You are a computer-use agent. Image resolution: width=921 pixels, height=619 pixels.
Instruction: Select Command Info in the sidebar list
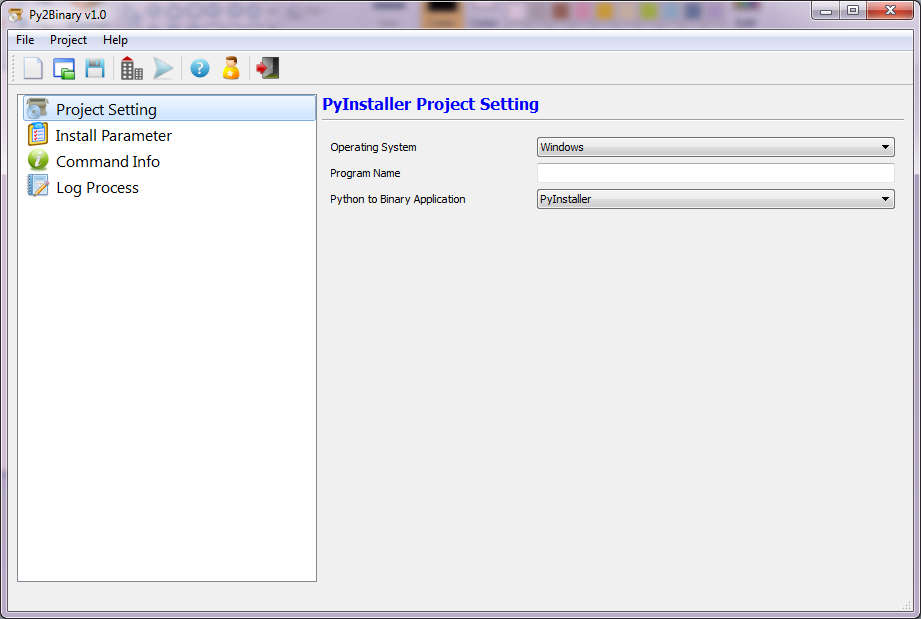(x=169, y=161)
